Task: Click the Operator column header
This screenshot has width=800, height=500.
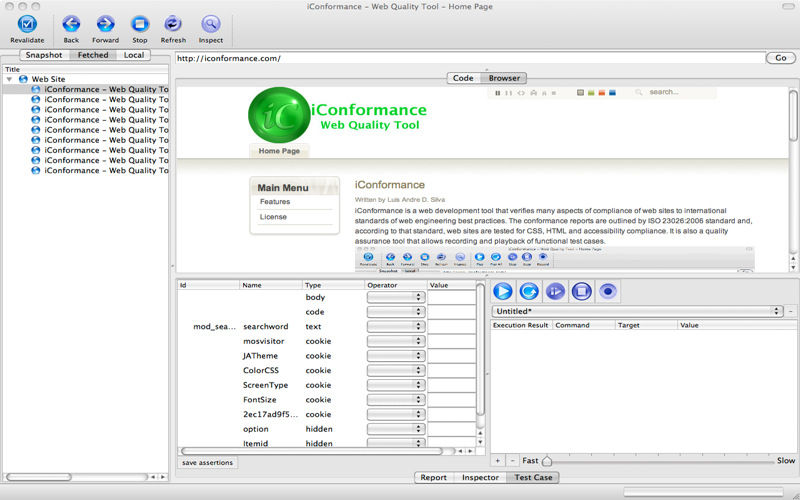Action: tap(396, 285)
